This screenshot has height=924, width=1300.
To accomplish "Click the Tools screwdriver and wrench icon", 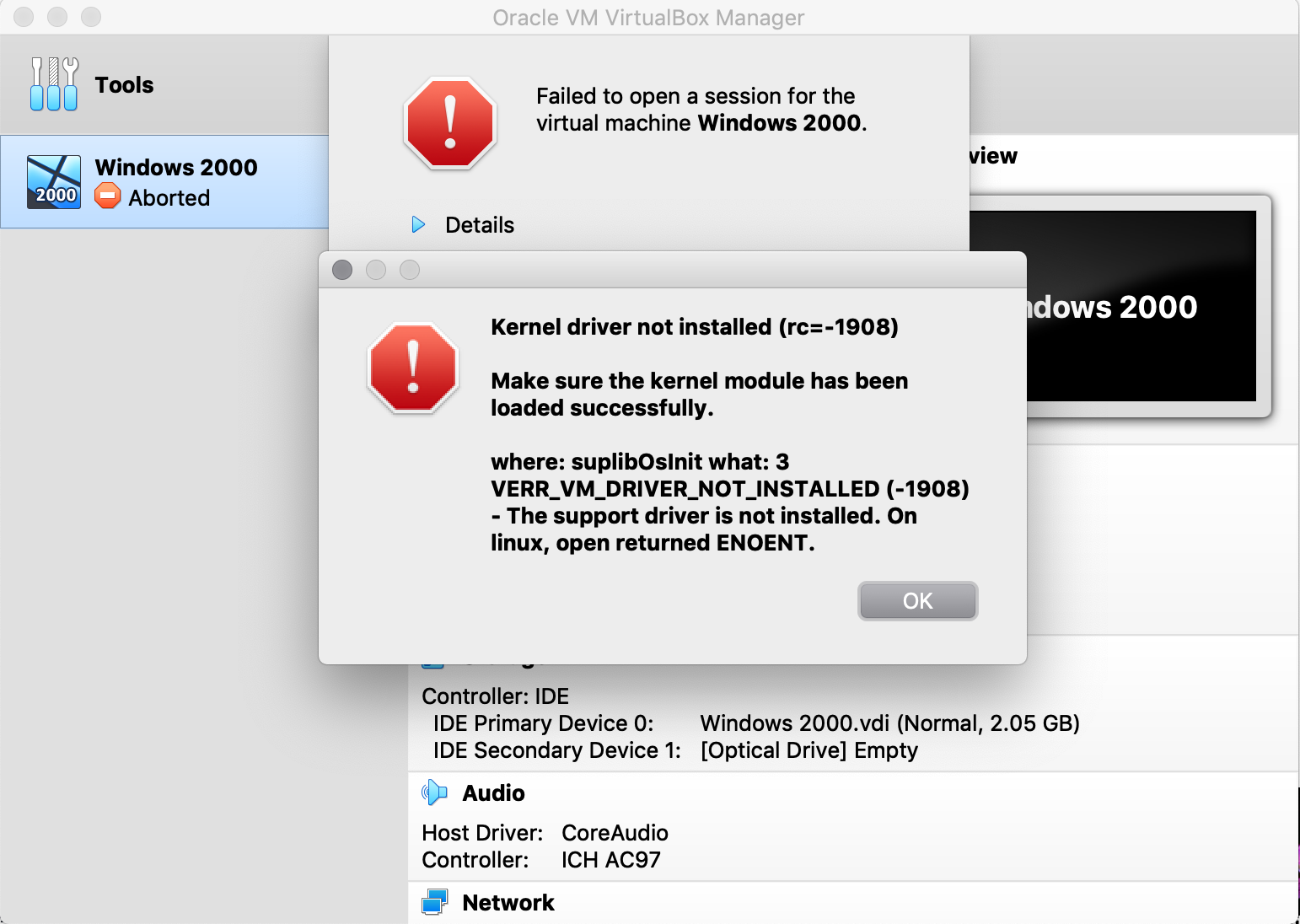I will click(54, 84).
